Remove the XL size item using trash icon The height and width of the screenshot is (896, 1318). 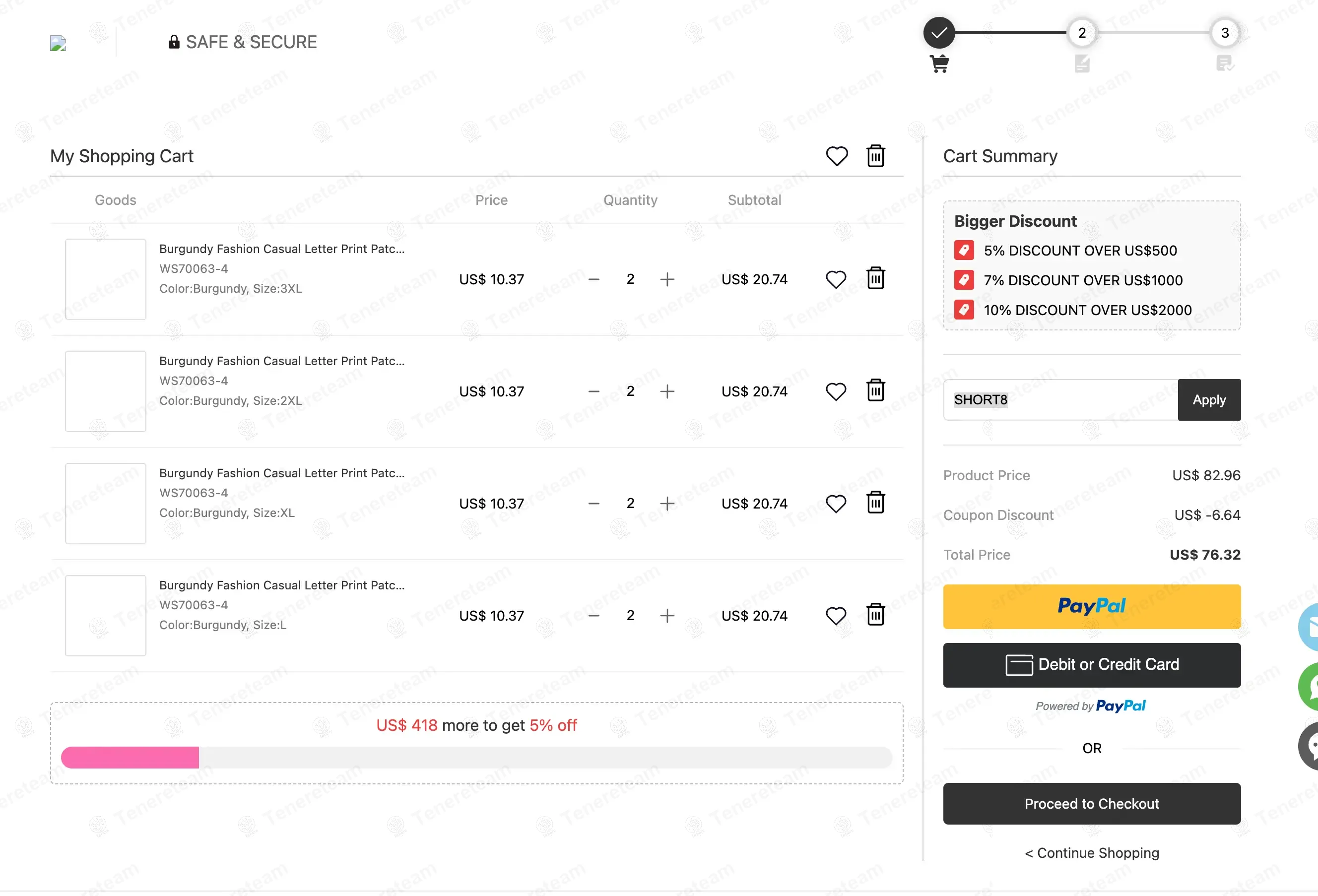876,503
